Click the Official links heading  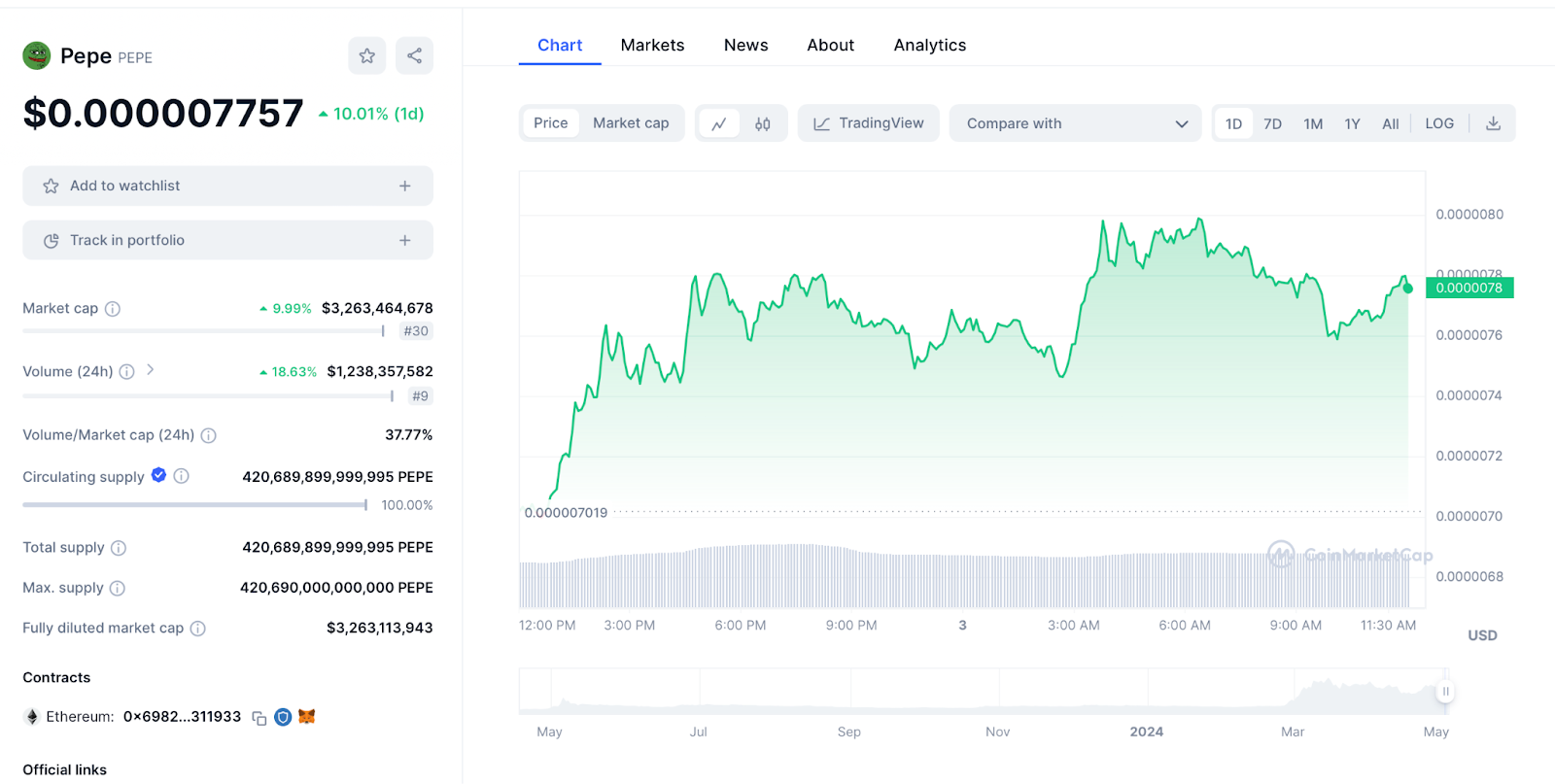point(65,770)
